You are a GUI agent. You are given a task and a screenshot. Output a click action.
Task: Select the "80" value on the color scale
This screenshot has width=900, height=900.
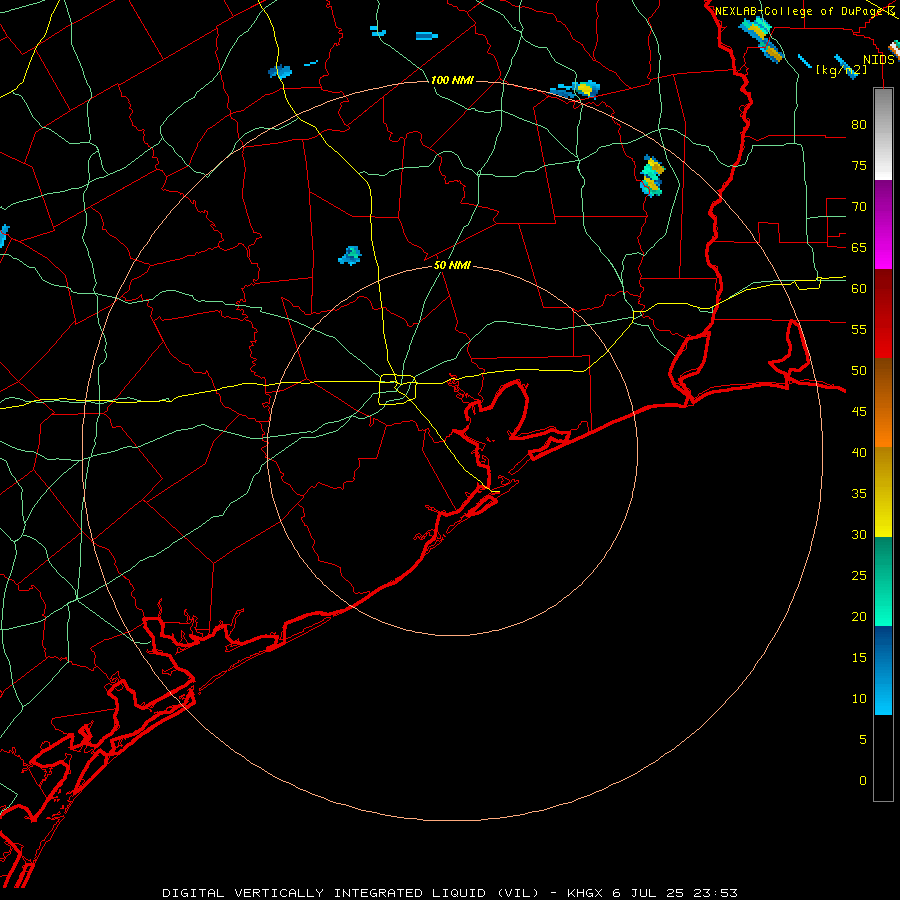(x=859, y=125)
